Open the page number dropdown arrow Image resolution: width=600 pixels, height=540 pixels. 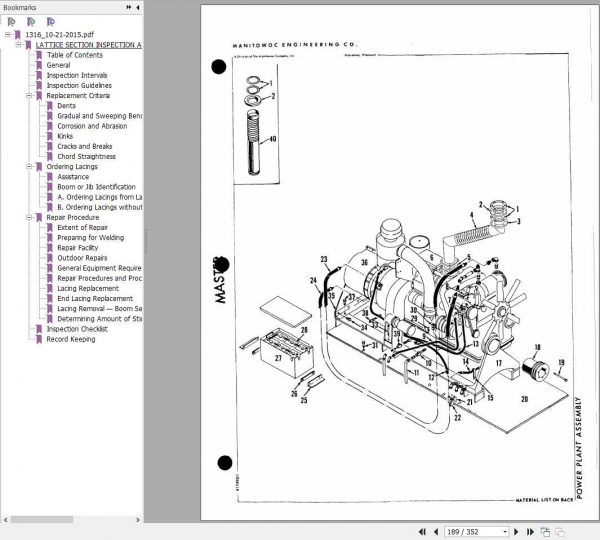505,532
